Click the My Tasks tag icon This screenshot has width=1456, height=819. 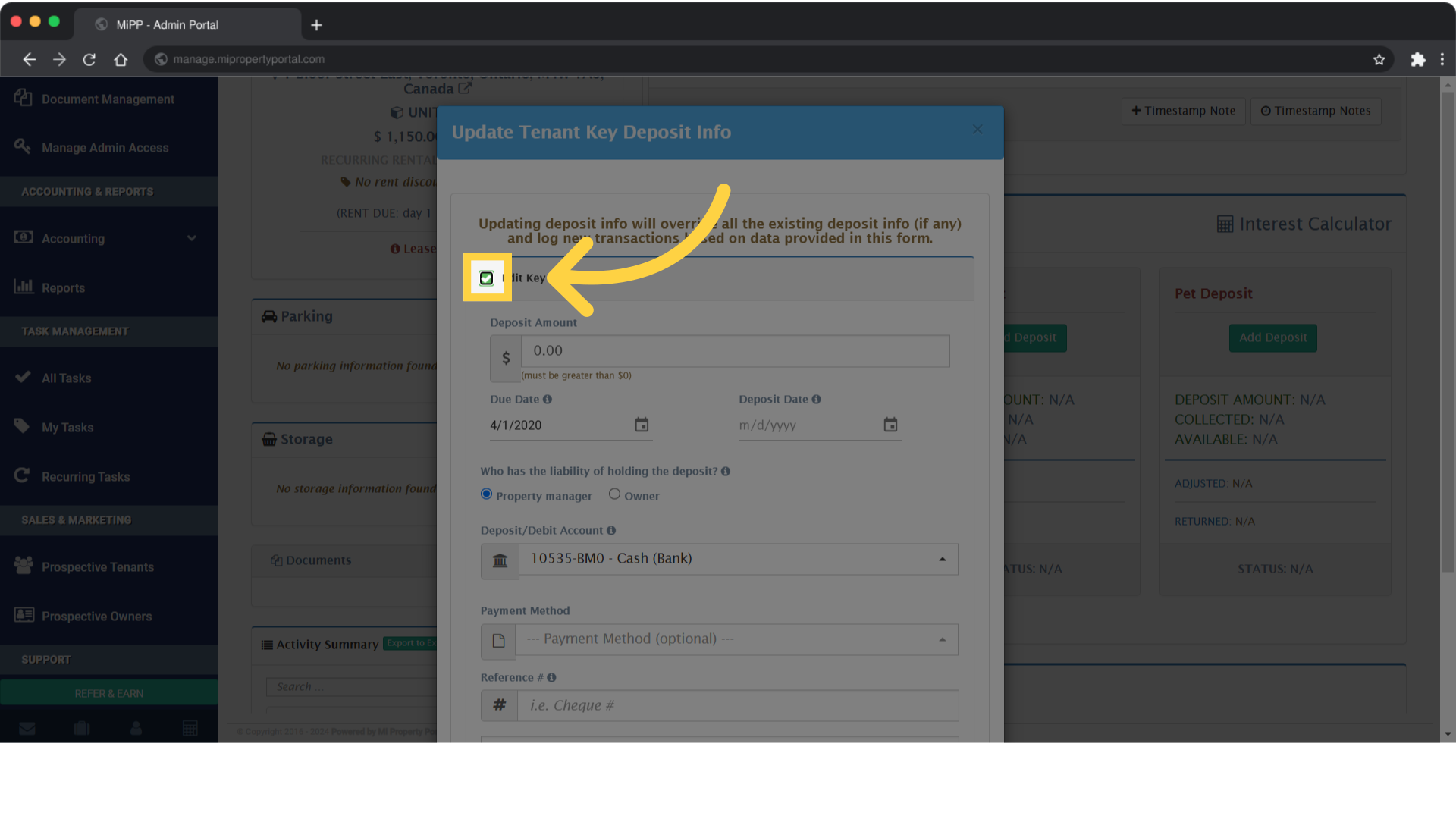click(22, 425)
